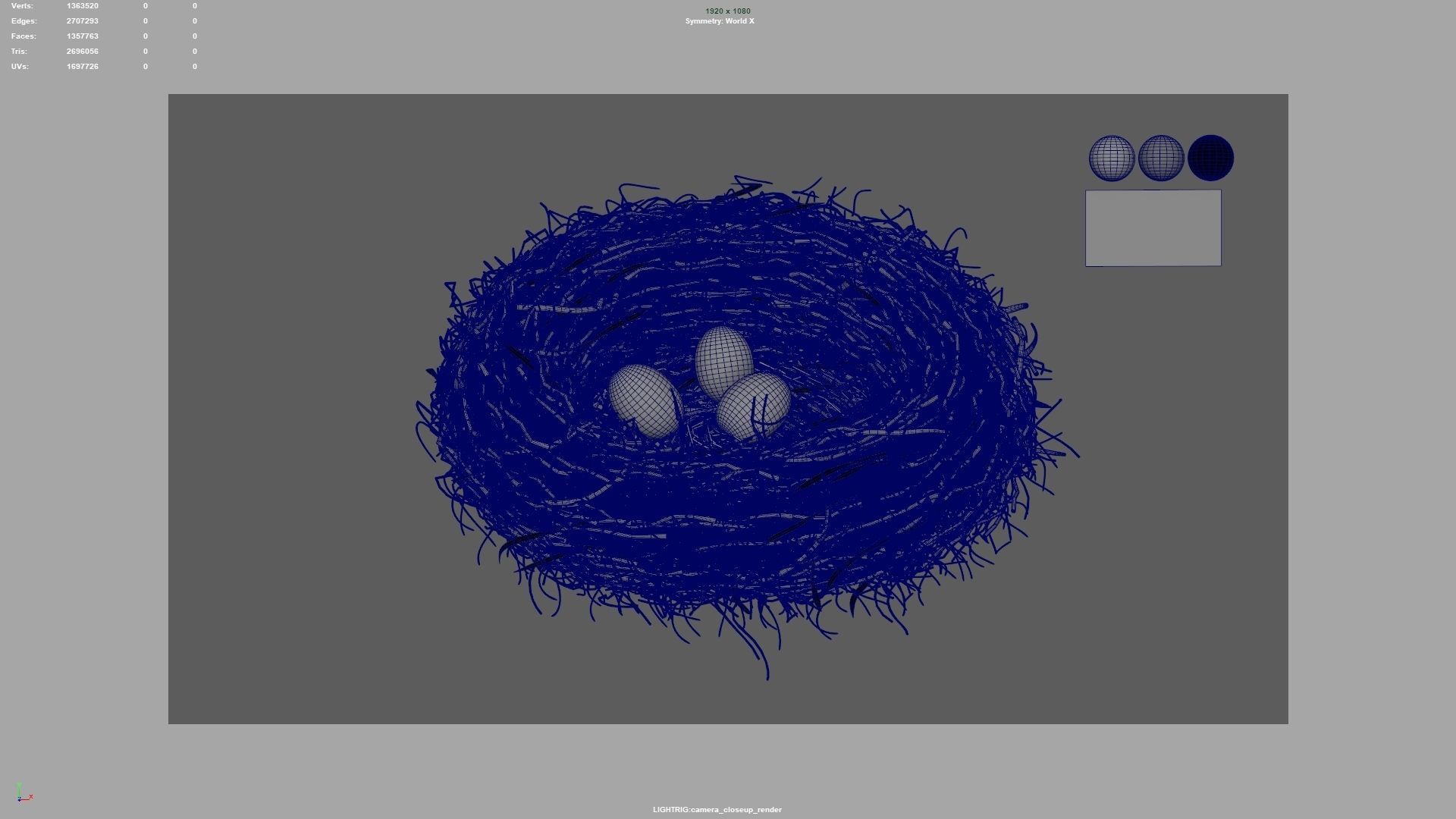Select the lightest wireframe shader ball
The image size is (1456, 819).
point(1112,158)
